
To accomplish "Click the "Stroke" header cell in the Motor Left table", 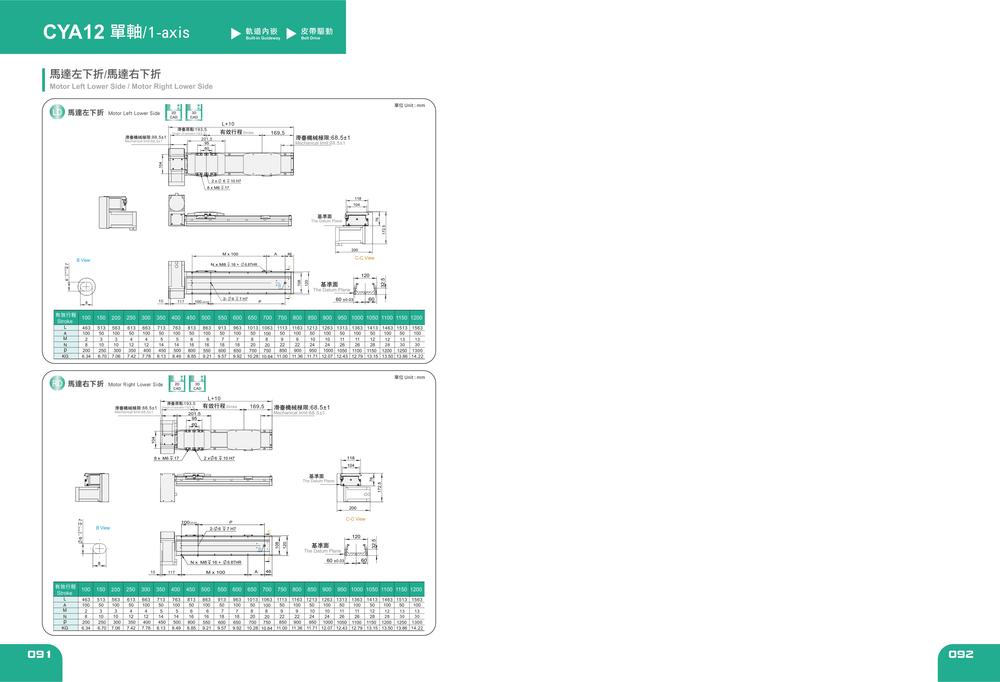I will (x=66, y=317).
